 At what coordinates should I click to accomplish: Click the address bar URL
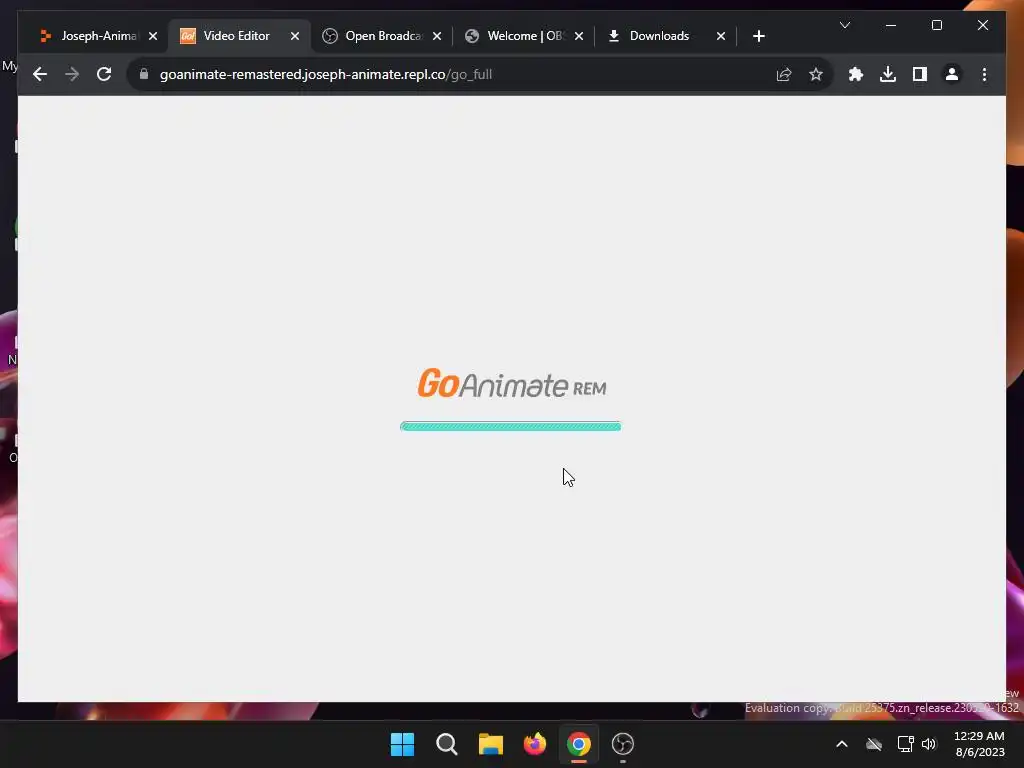(x=325, y=74)
